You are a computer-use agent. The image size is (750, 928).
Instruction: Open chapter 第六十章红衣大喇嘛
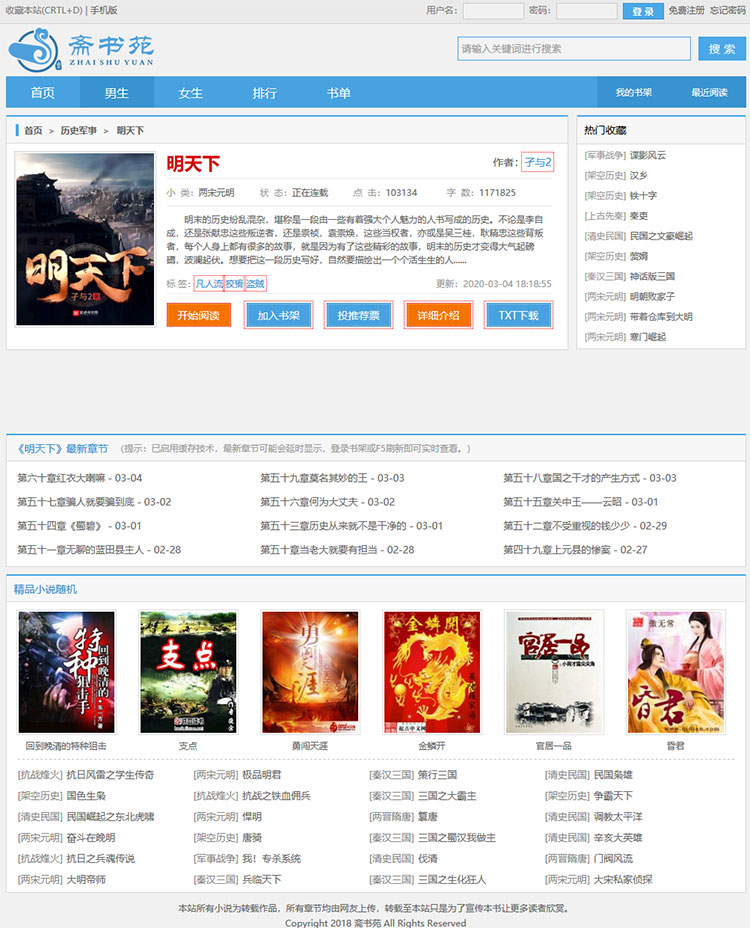click(61, 478)
